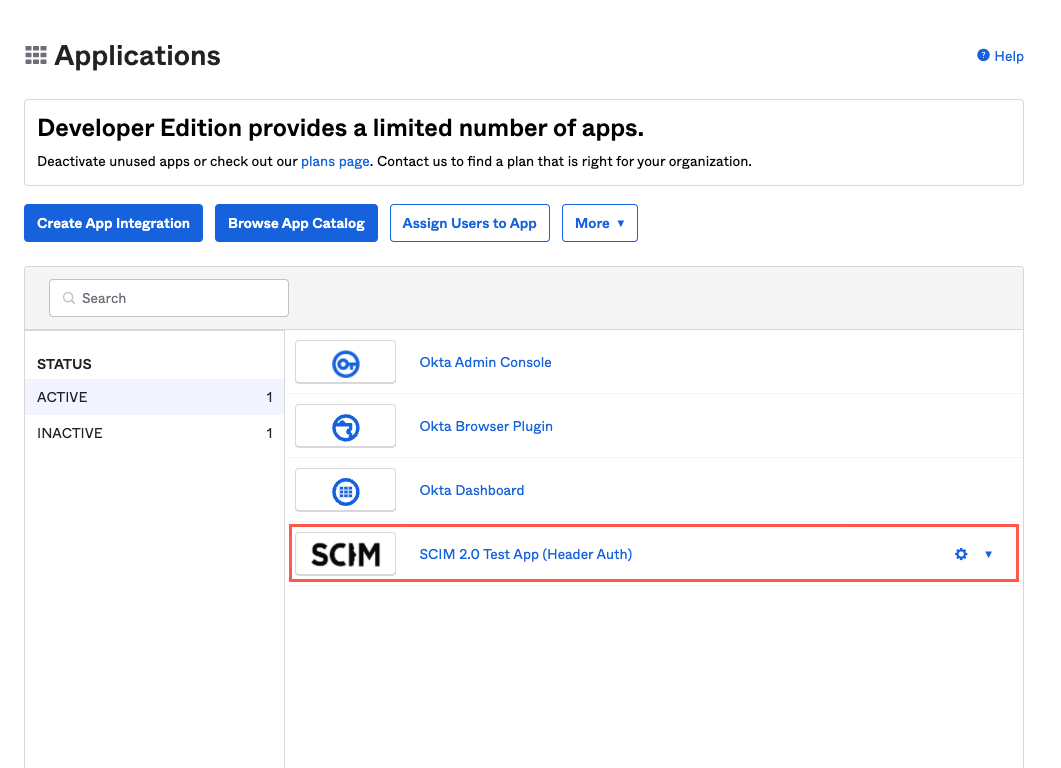Open the More actions dropdown

point(599,223)
